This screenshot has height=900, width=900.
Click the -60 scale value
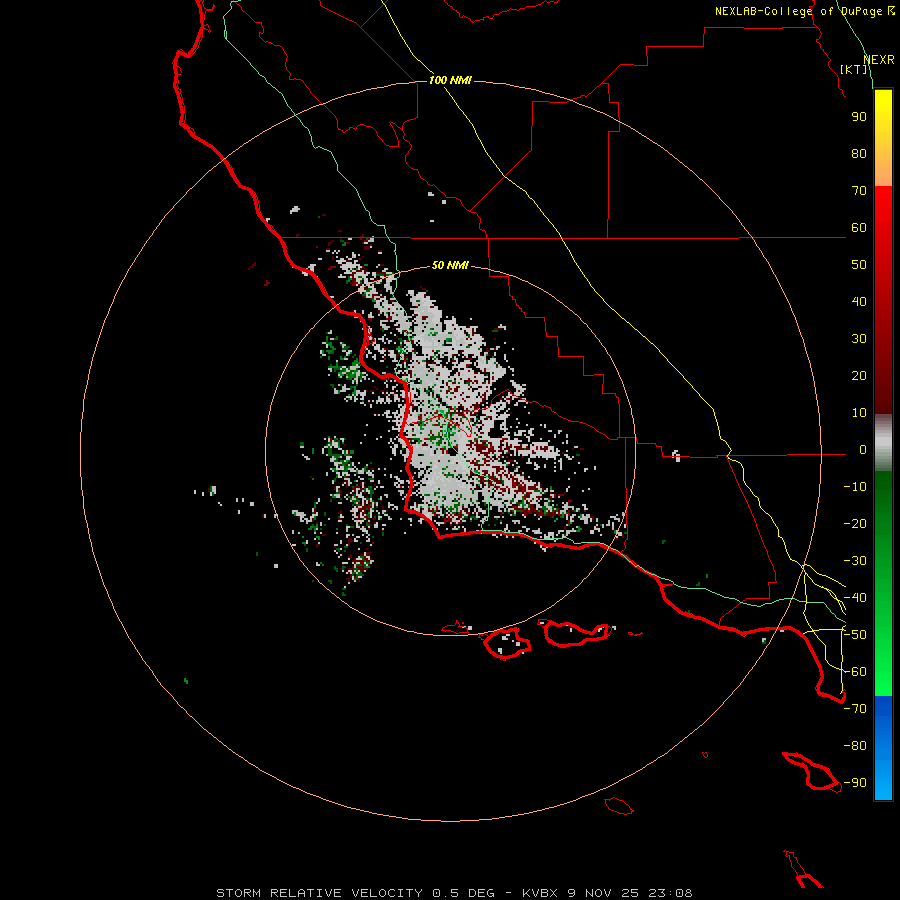click(x=855, y=672)
